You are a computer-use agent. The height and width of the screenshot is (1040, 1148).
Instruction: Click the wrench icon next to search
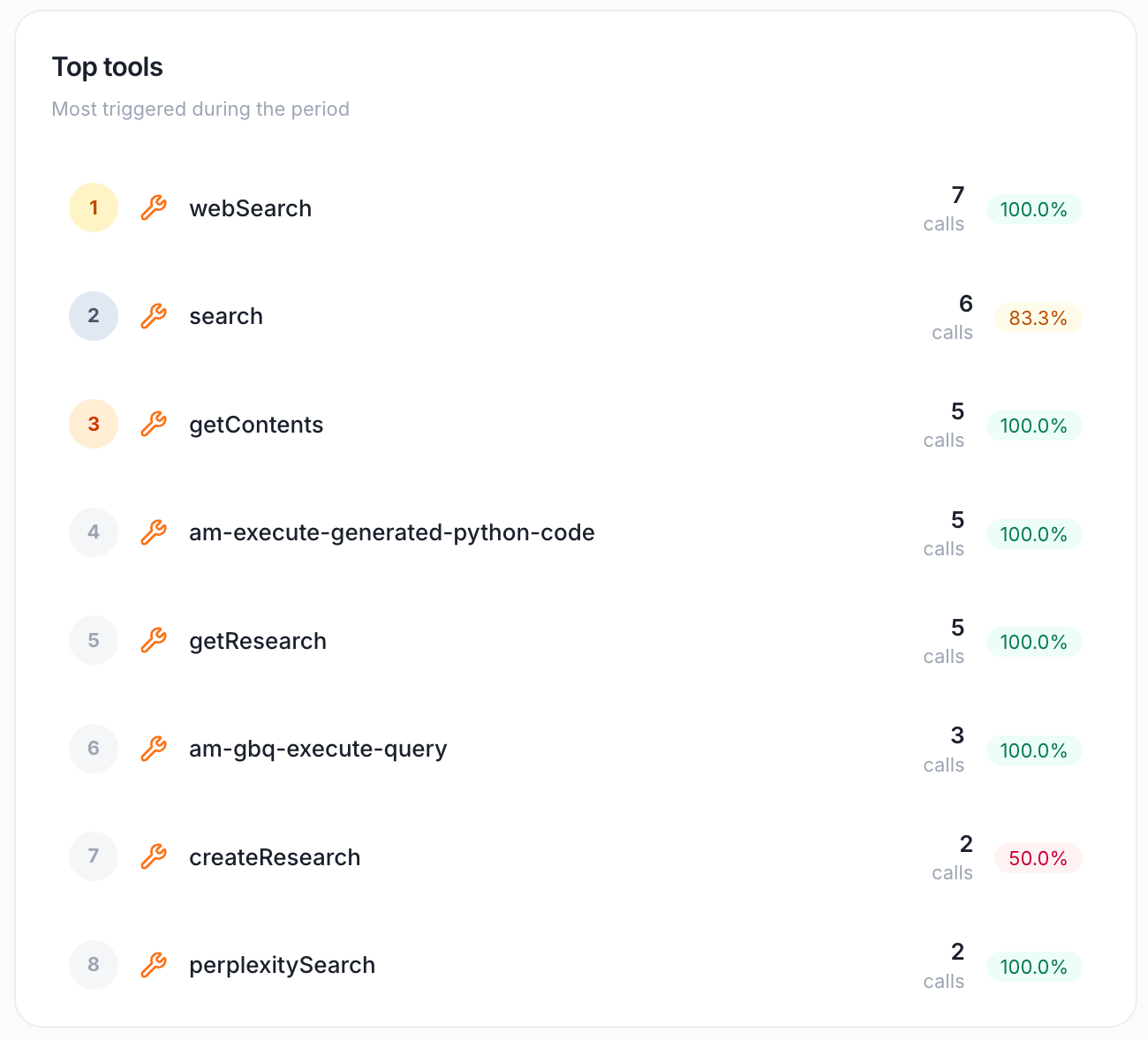pos(154,316)
